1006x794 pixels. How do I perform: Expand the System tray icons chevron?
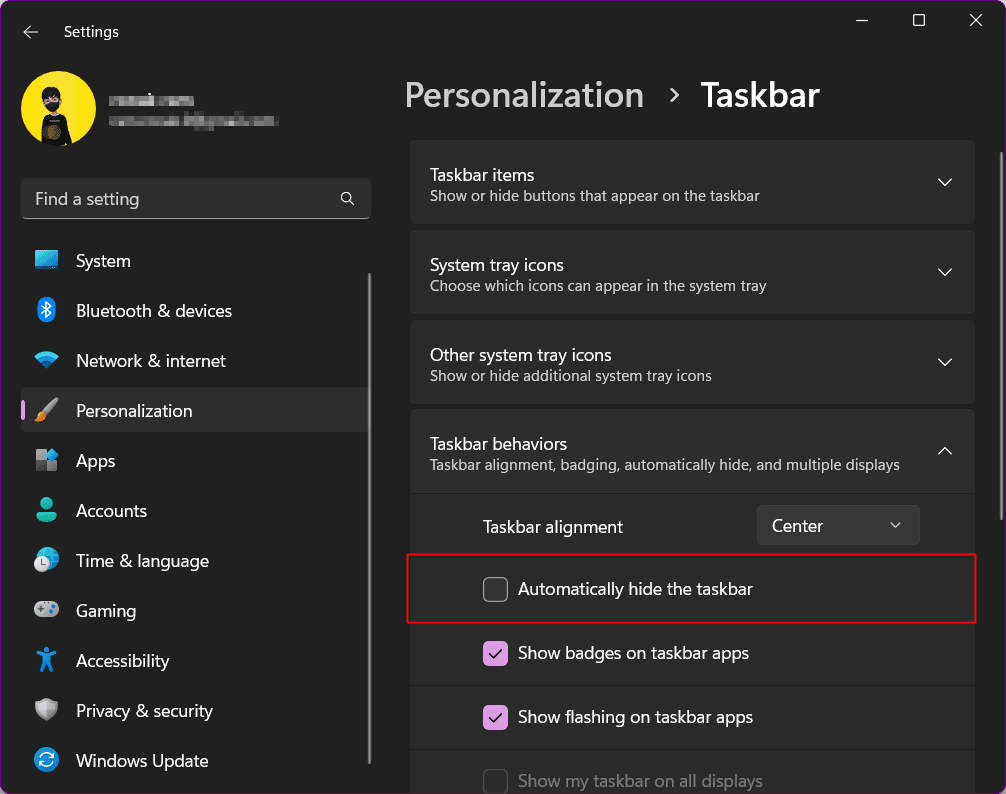tap(944, 272)
